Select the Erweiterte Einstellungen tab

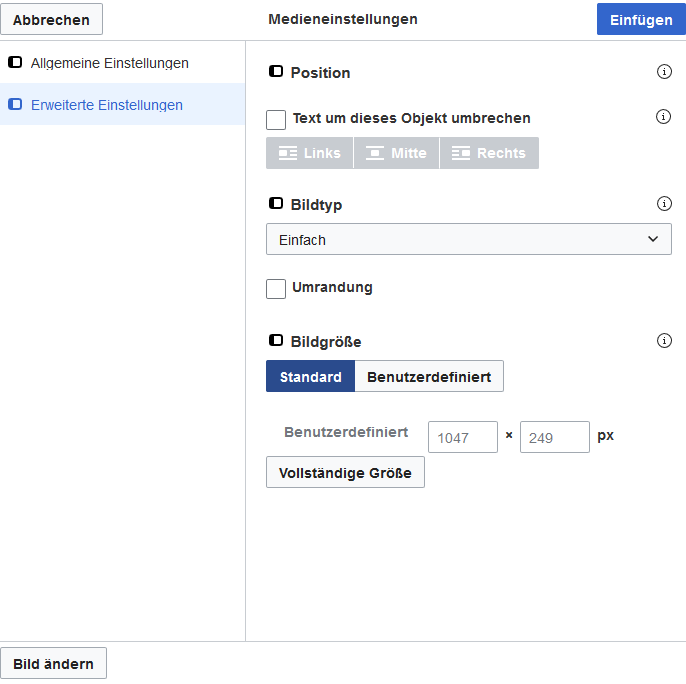(106, 105)
